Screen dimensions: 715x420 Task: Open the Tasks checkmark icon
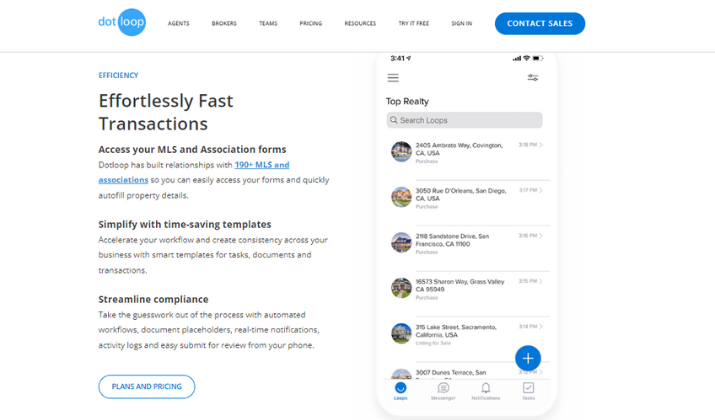(528, 388)
